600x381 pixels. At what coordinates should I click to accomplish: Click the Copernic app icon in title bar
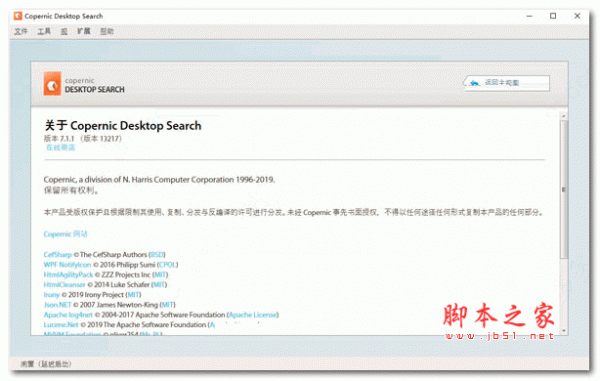coord(18,16)
